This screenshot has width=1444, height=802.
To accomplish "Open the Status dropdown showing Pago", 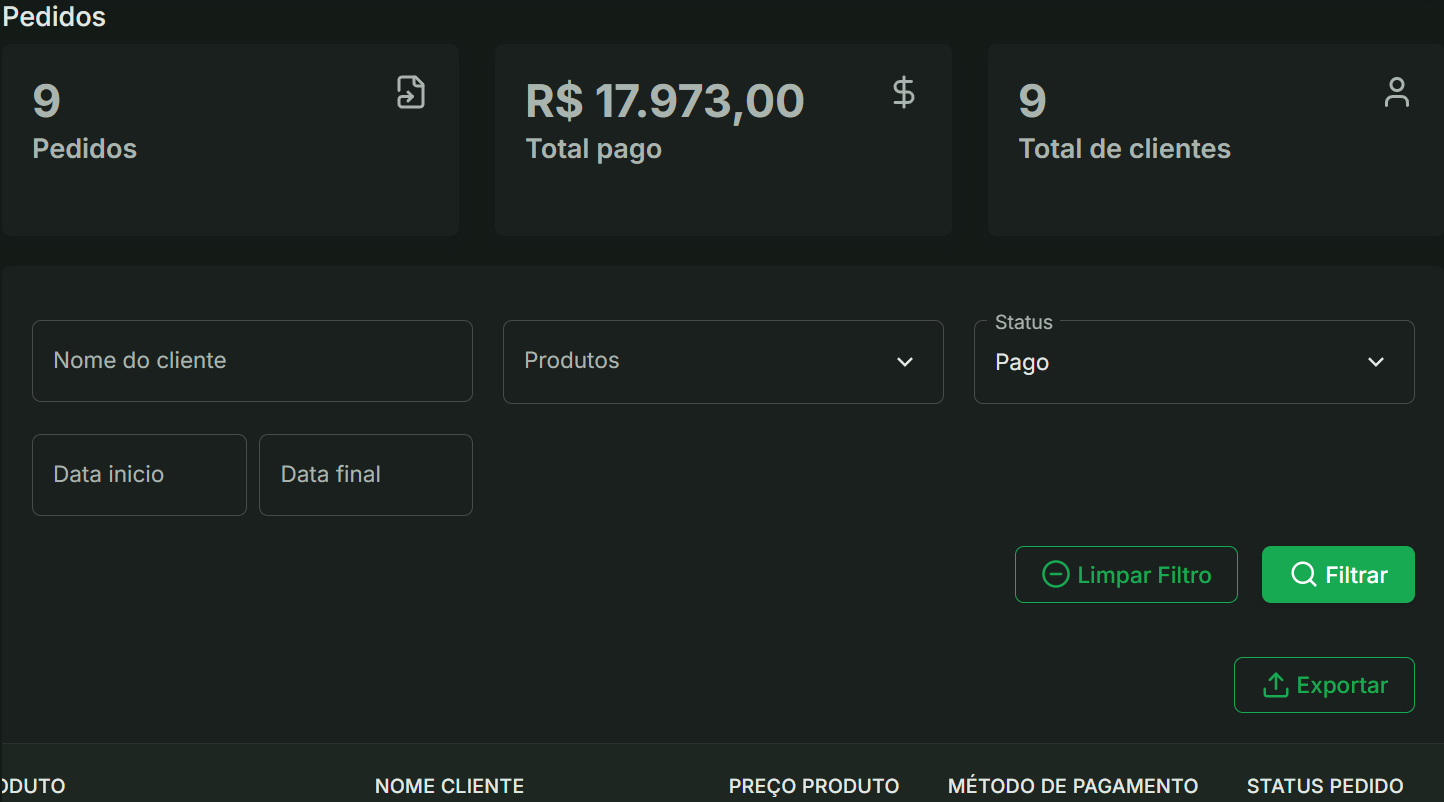I will pyautogui.click(x=1193, y=362).
